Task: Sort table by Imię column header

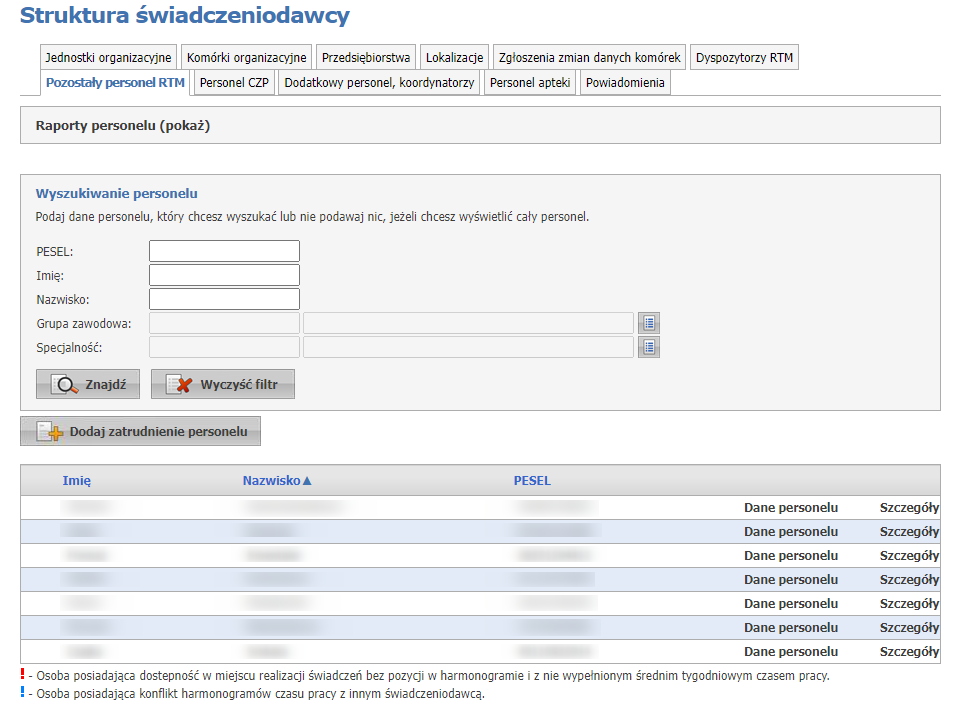Action: (x=77, y=481)
